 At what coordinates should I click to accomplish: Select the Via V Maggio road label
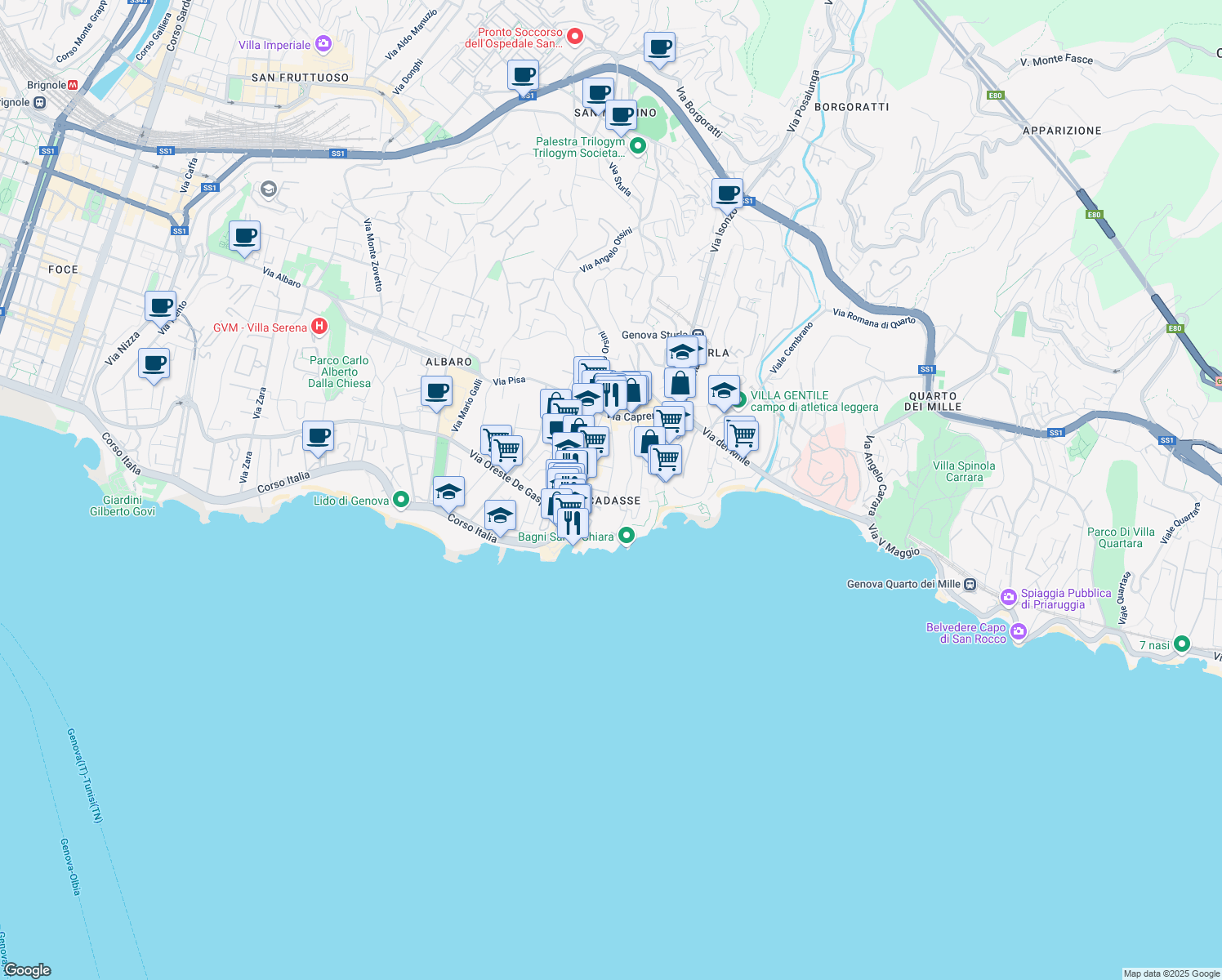(894, 542)
